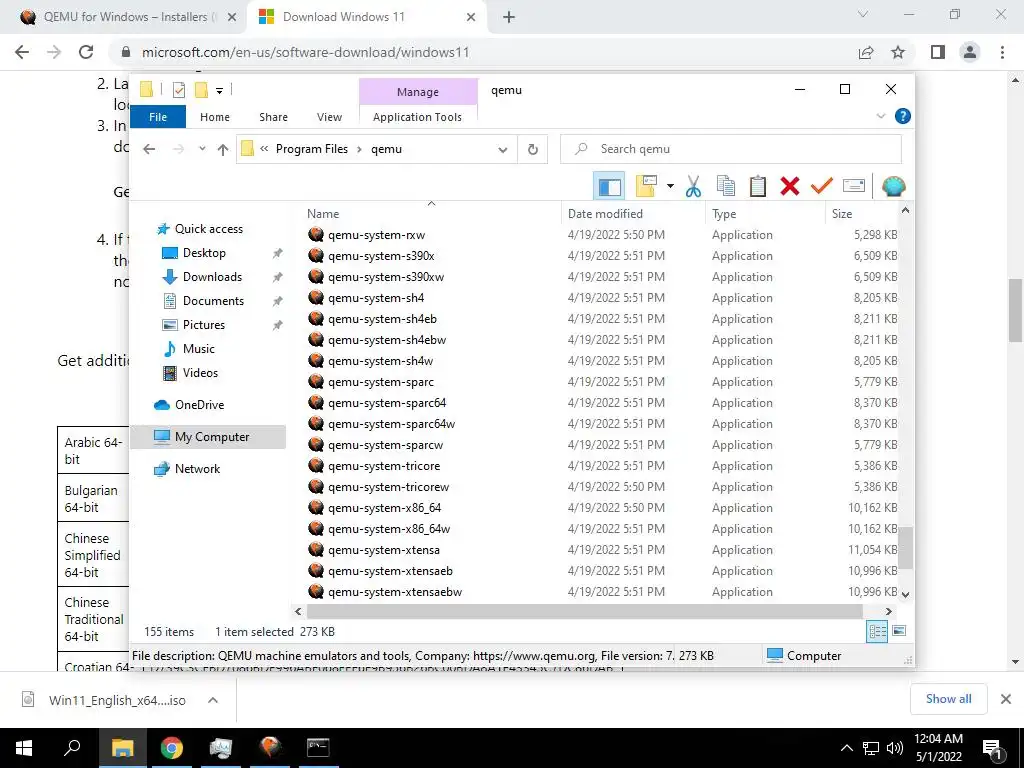Sort files by the Name column header
Image resolution: width=1024 pixels, height=768 pixels.
point(431,214)
